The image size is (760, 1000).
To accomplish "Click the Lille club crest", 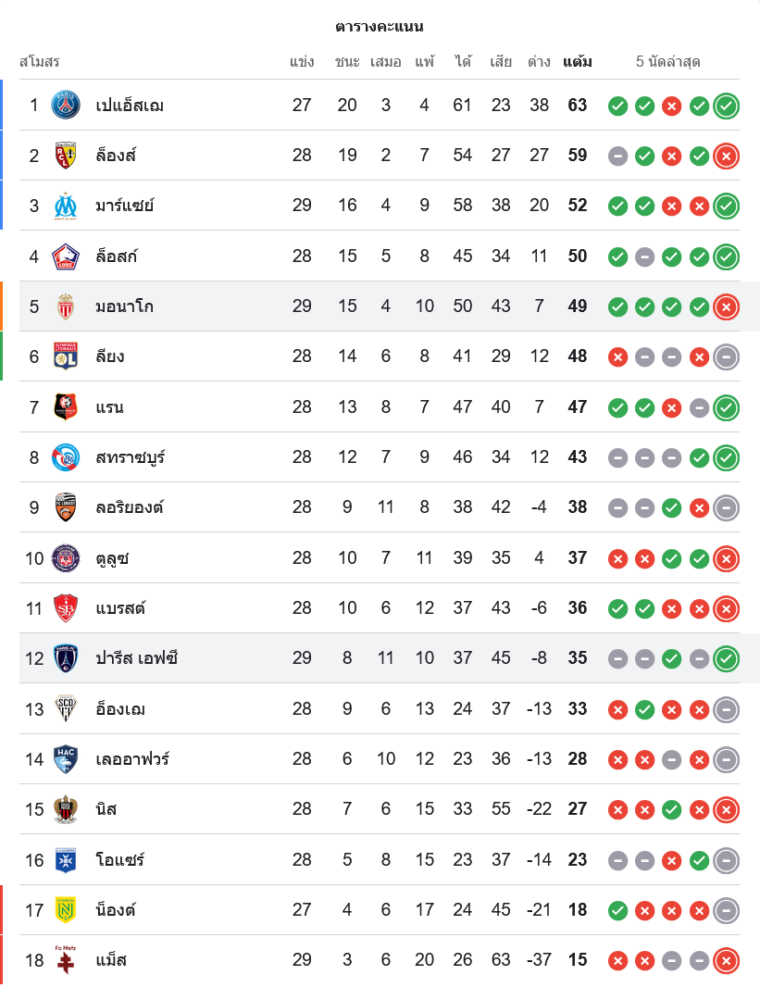I will click(66, 256).
